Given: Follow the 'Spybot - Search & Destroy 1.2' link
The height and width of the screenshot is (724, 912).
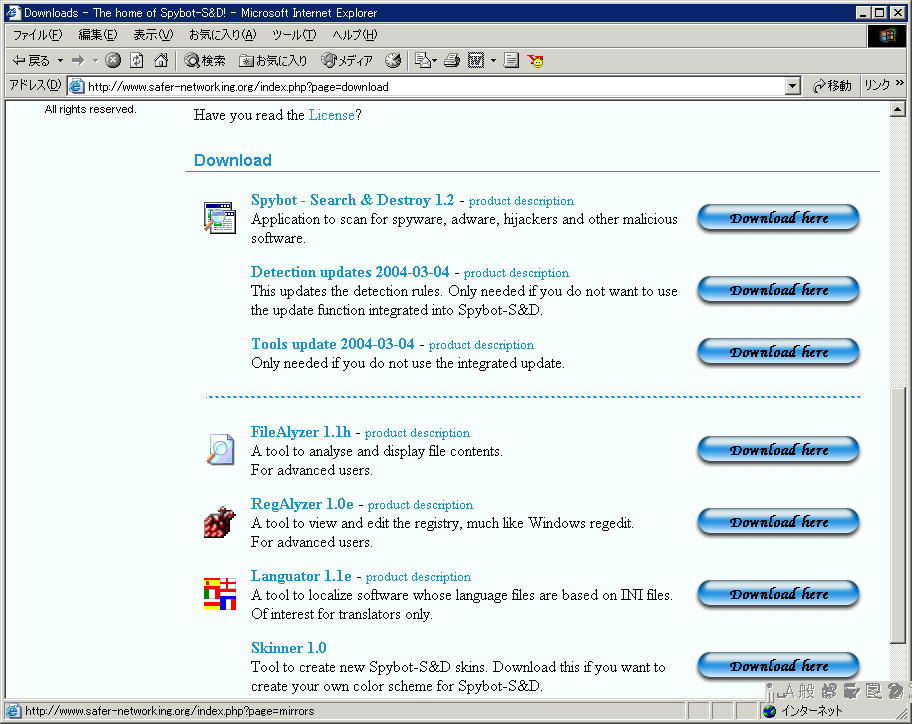Looking at the screenshot, I should [x=352, y=200].
